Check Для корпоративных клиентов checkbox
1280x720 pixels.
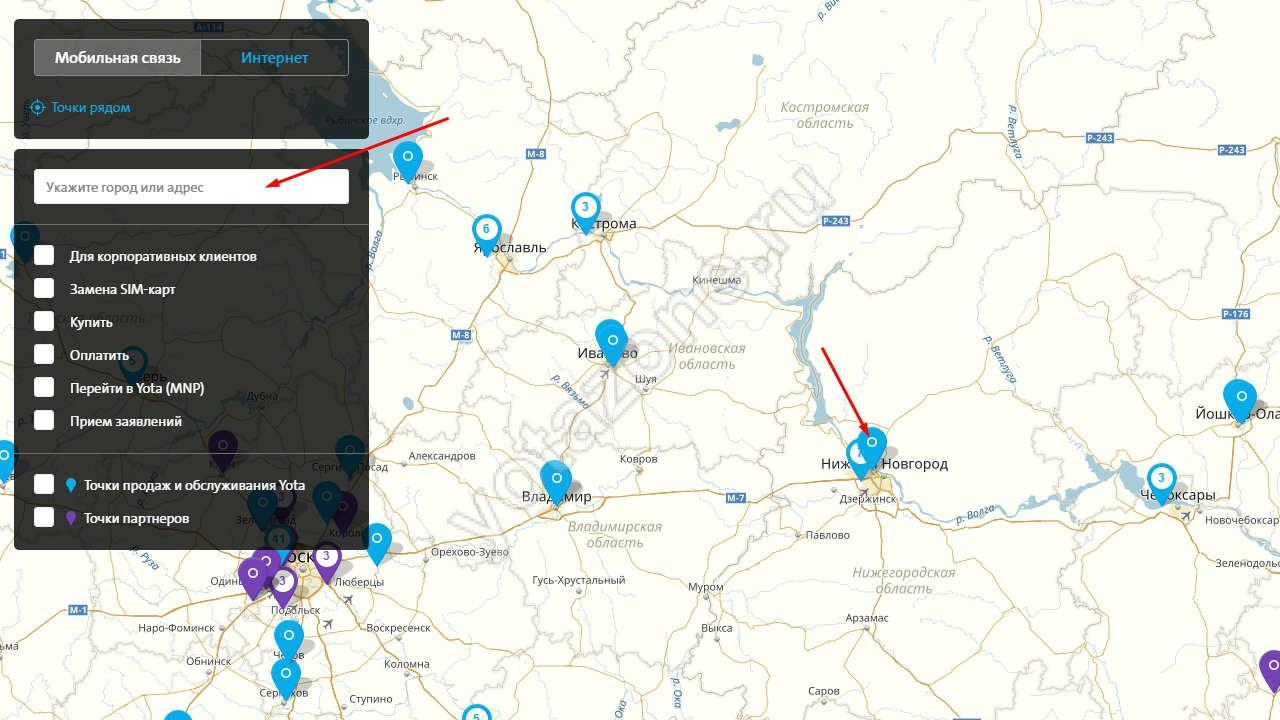point(44,255)
